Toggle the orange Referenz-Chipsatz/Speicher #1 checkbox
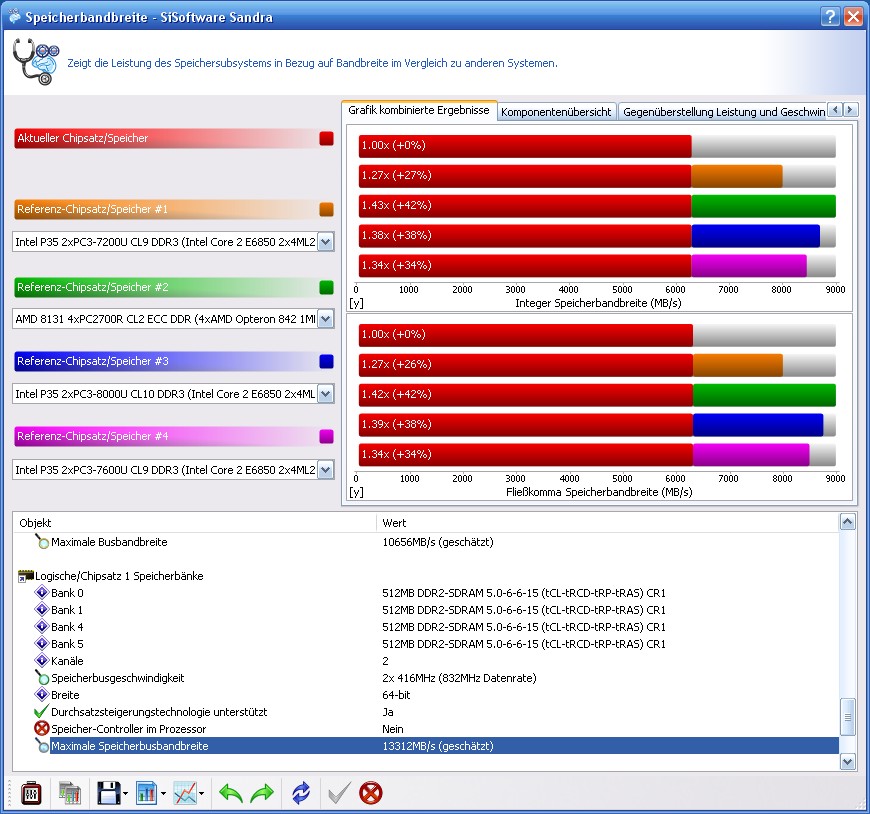870x814 pixels. (327, 209)
